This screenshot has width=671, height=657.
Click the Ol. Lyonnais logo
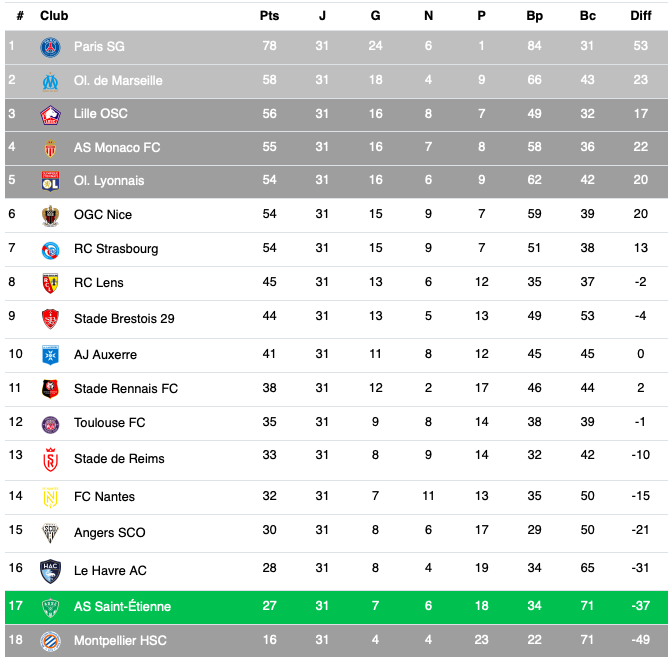click(x=50, y=181)
